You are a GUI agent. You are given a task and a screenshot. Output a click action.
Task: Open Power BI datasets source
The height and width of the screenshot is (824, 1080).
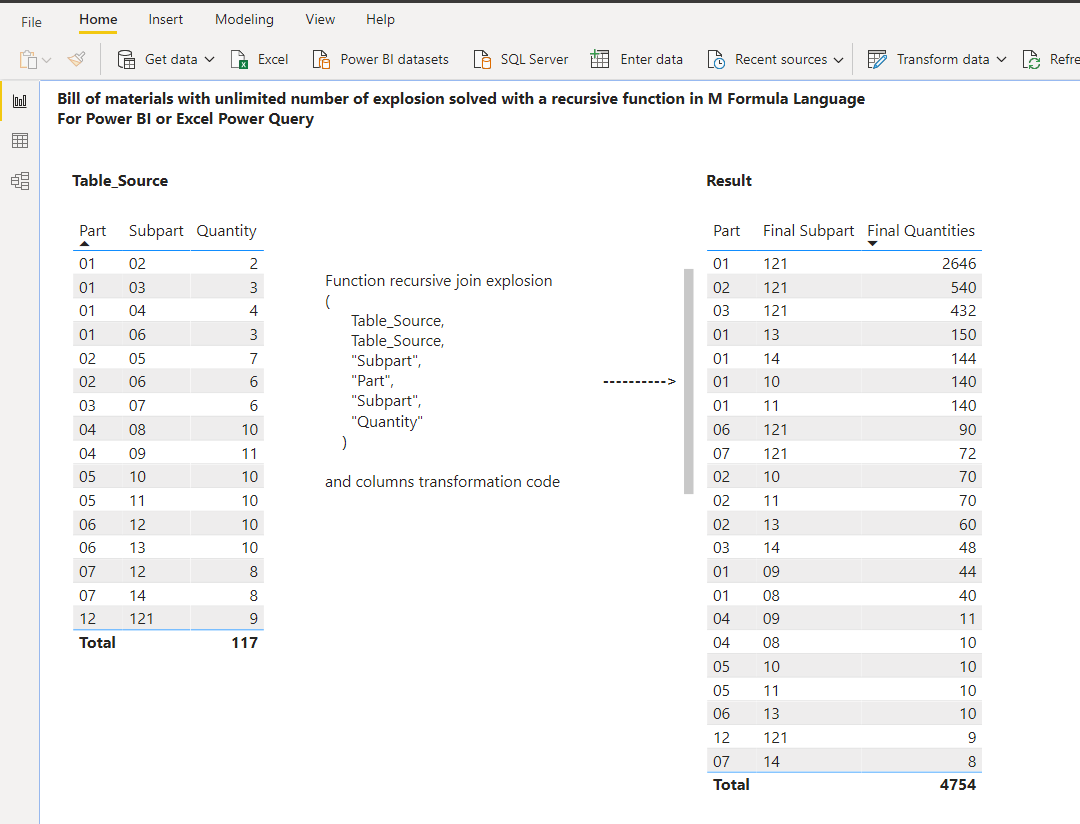[x=380, y=60]
